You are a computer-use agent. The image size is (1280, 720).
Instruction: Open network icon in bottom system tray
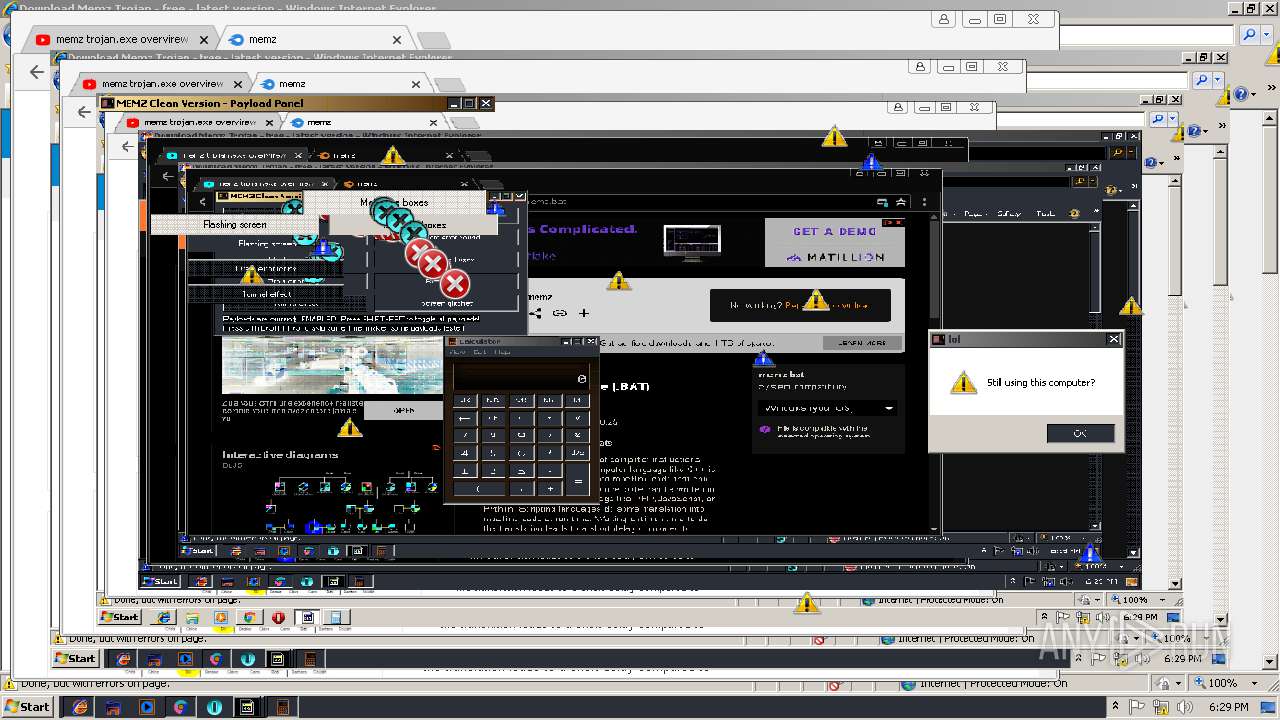click(x=1163, y=707)
